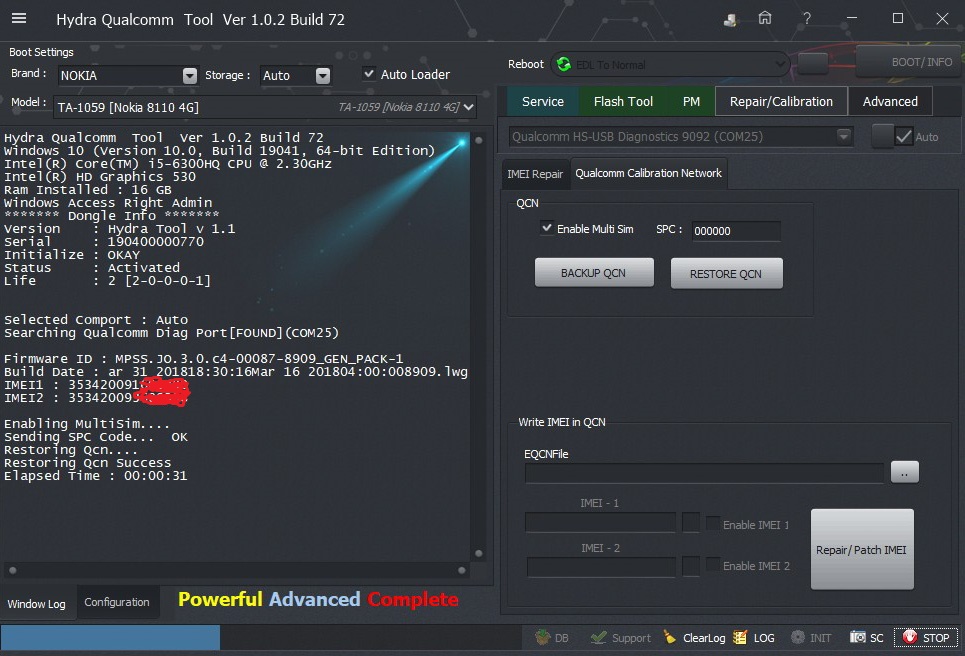Expand the Brand NOKIA dropdown
Image resolution: width=965 pixels, height=656 pixels.
pos(190,76)
